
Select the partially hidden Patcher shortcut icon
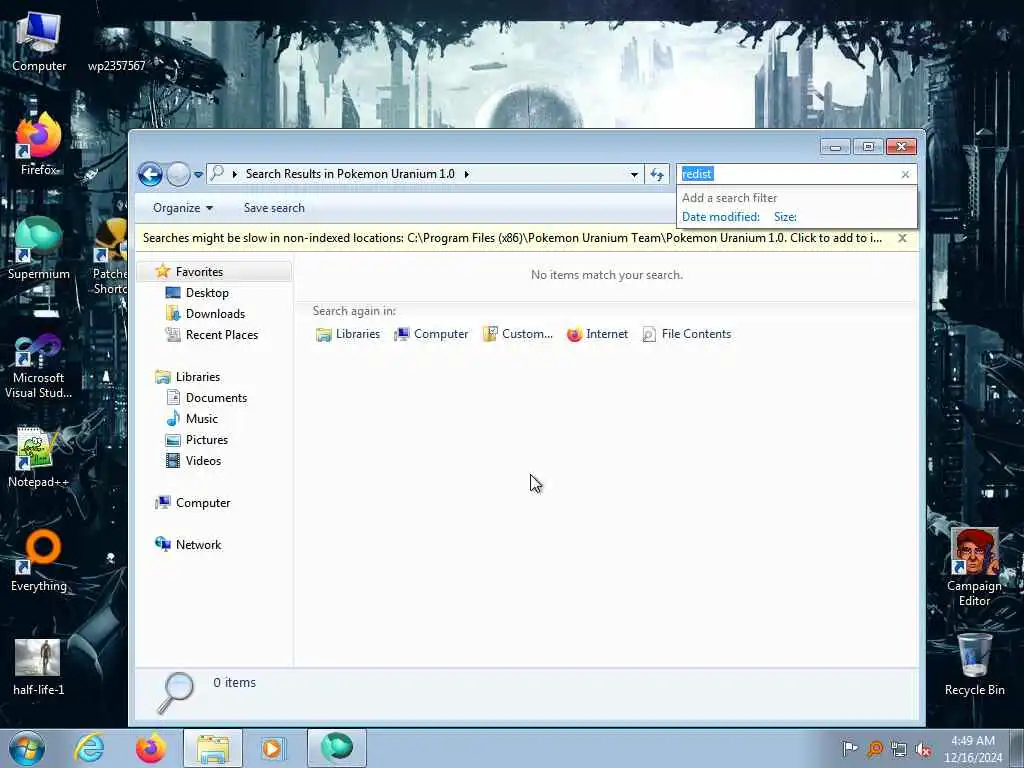pos(110,256)
